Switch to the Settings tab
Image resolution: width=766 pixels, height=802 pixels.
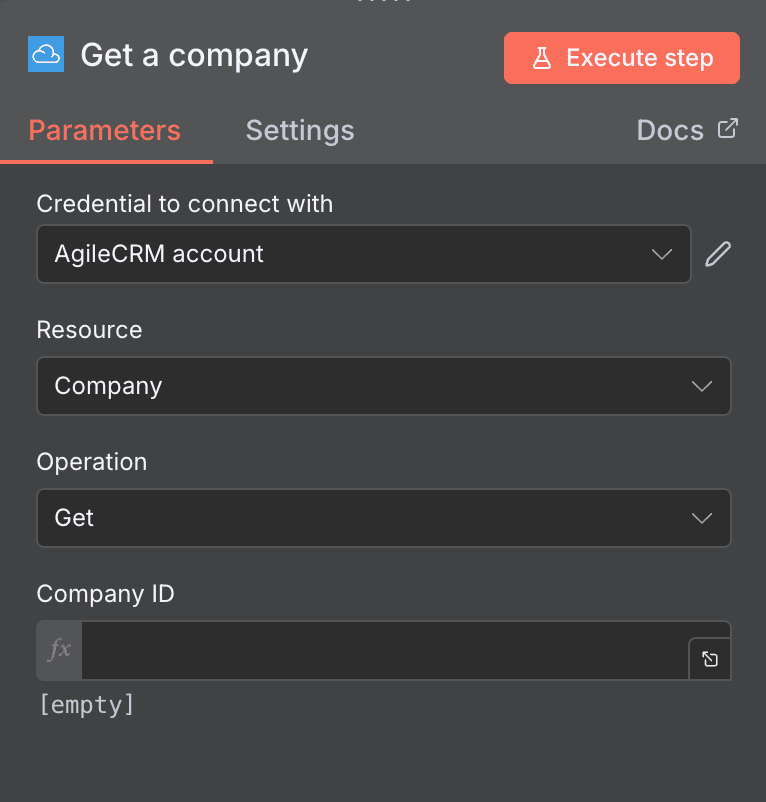tap(299, 130)
